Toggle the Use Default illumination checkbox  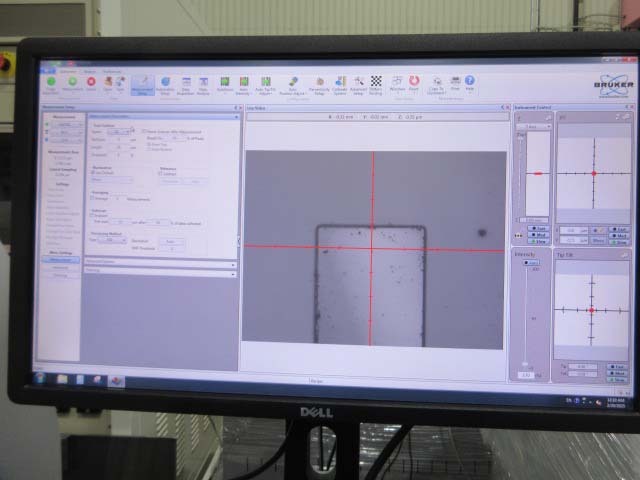93,172
